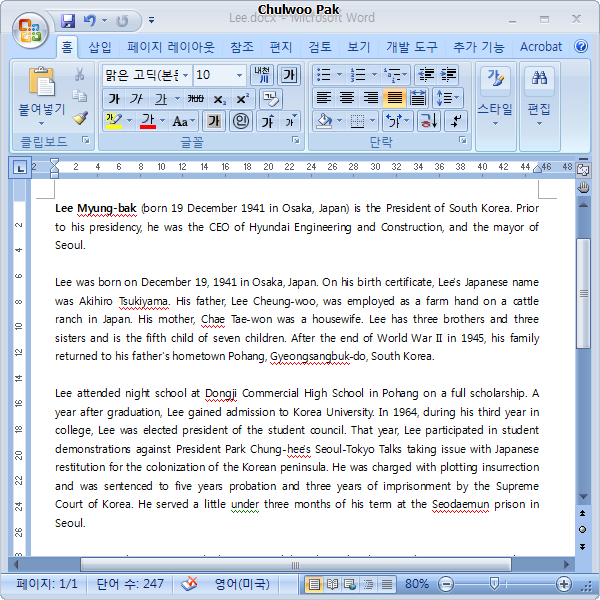Expand the underline style arrow
Screen dimensions: 600x600
click(x=177, y=99)
